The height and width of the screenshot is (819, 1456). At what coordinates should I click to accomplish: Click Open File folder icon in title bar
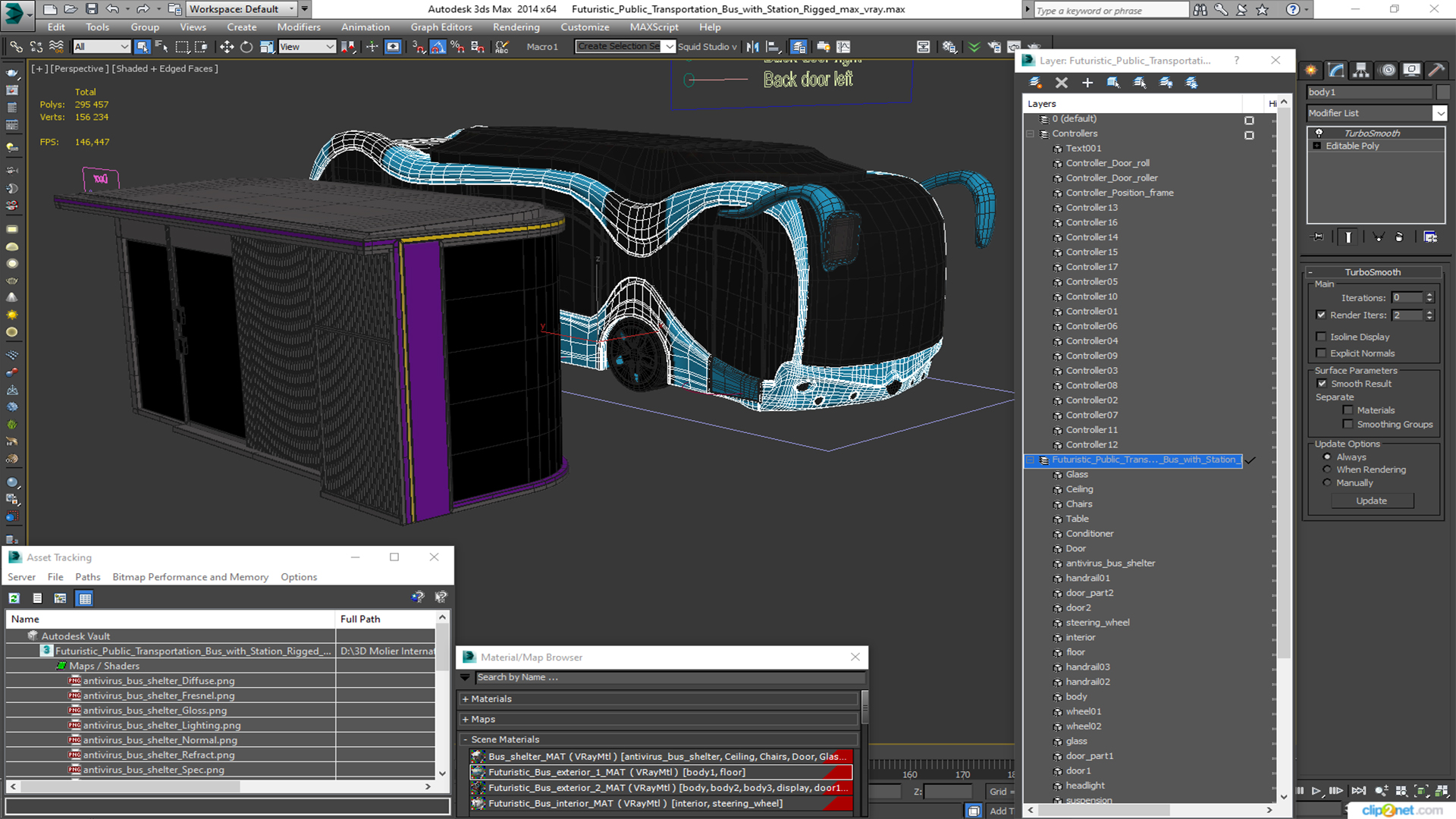pos(71,9)
